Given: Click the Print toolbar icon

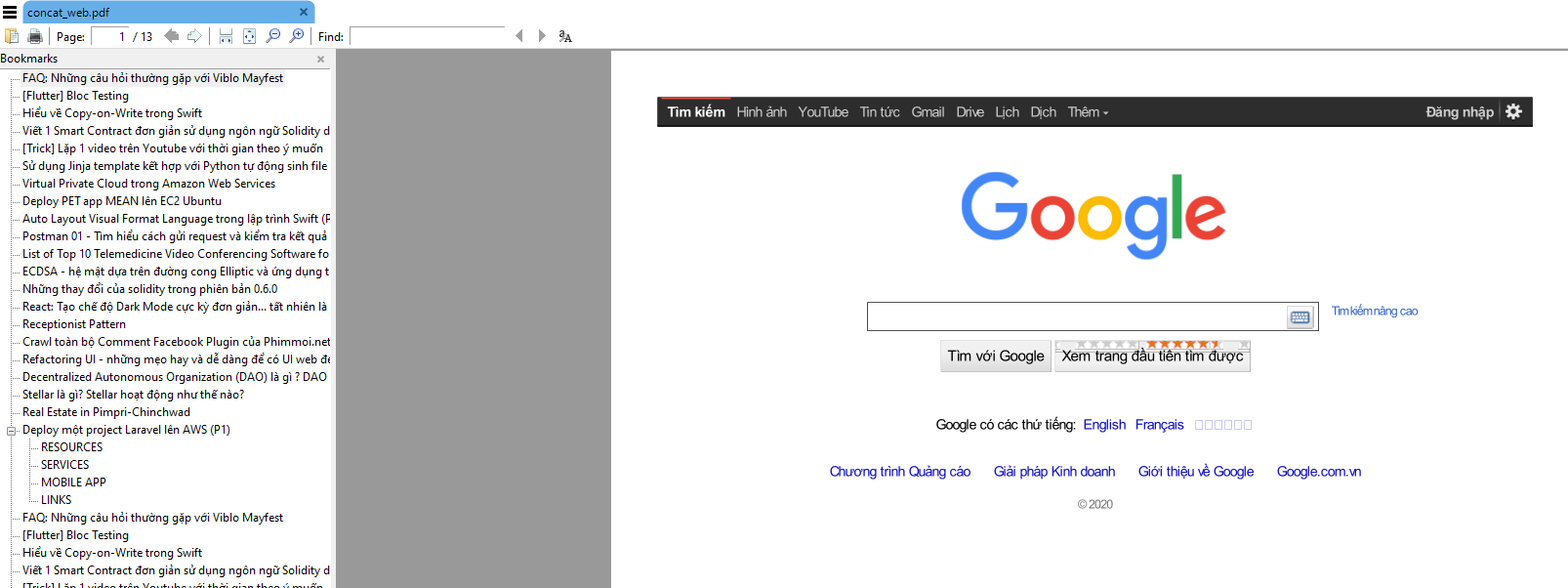Looking at the screenshot, I should 35,36.
